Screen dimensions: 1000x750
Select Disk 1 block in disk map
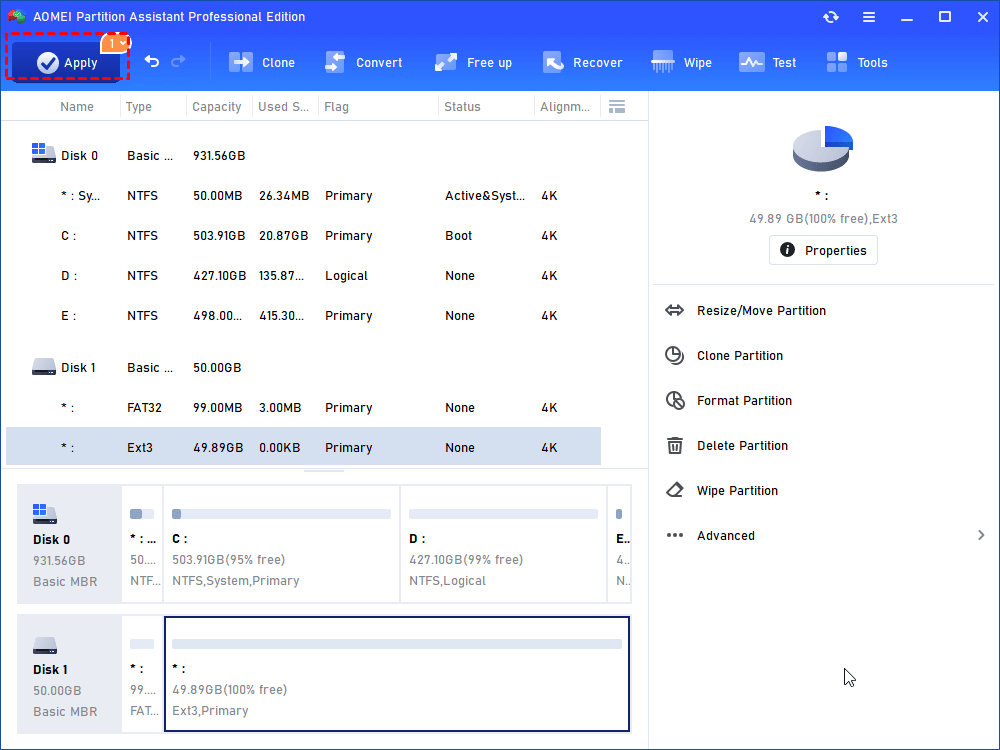pyautogui.click(x=69, y=673)
